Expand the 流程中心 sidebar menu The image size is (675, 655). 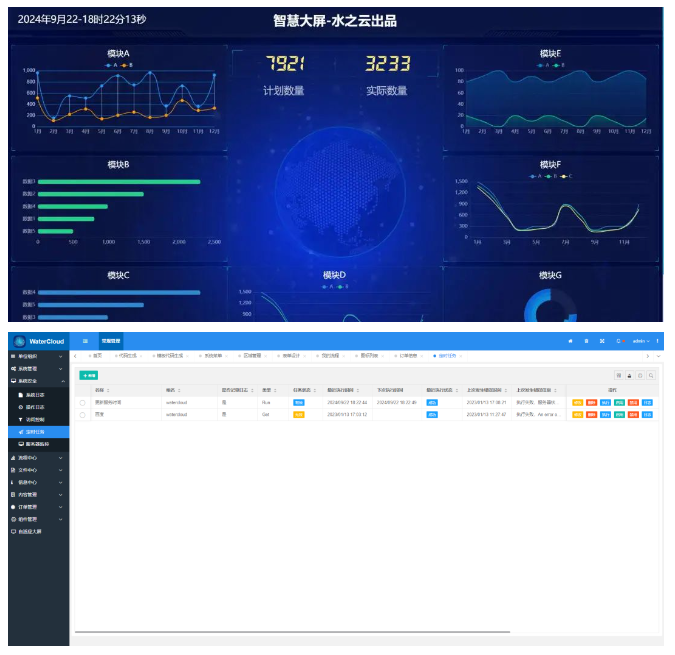(x=38, y=458)
